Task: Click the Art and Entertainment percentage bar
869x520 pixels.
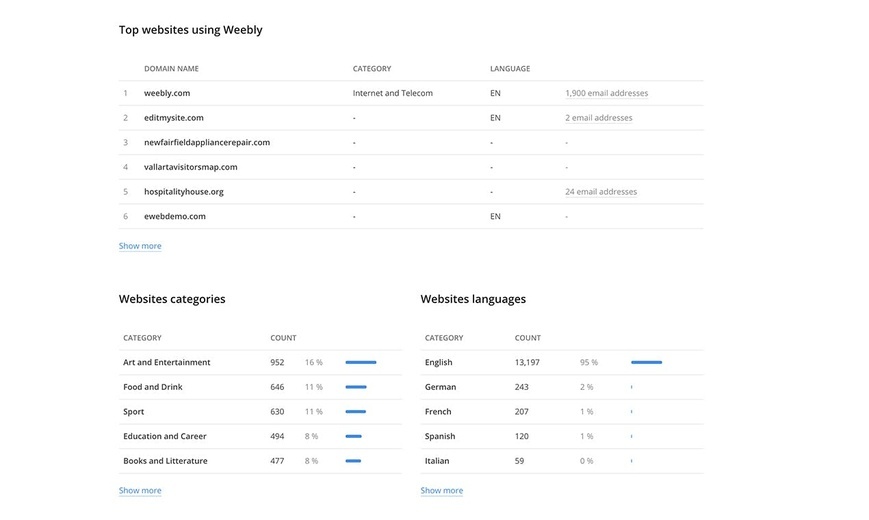Action: click(x=361, y=363)
